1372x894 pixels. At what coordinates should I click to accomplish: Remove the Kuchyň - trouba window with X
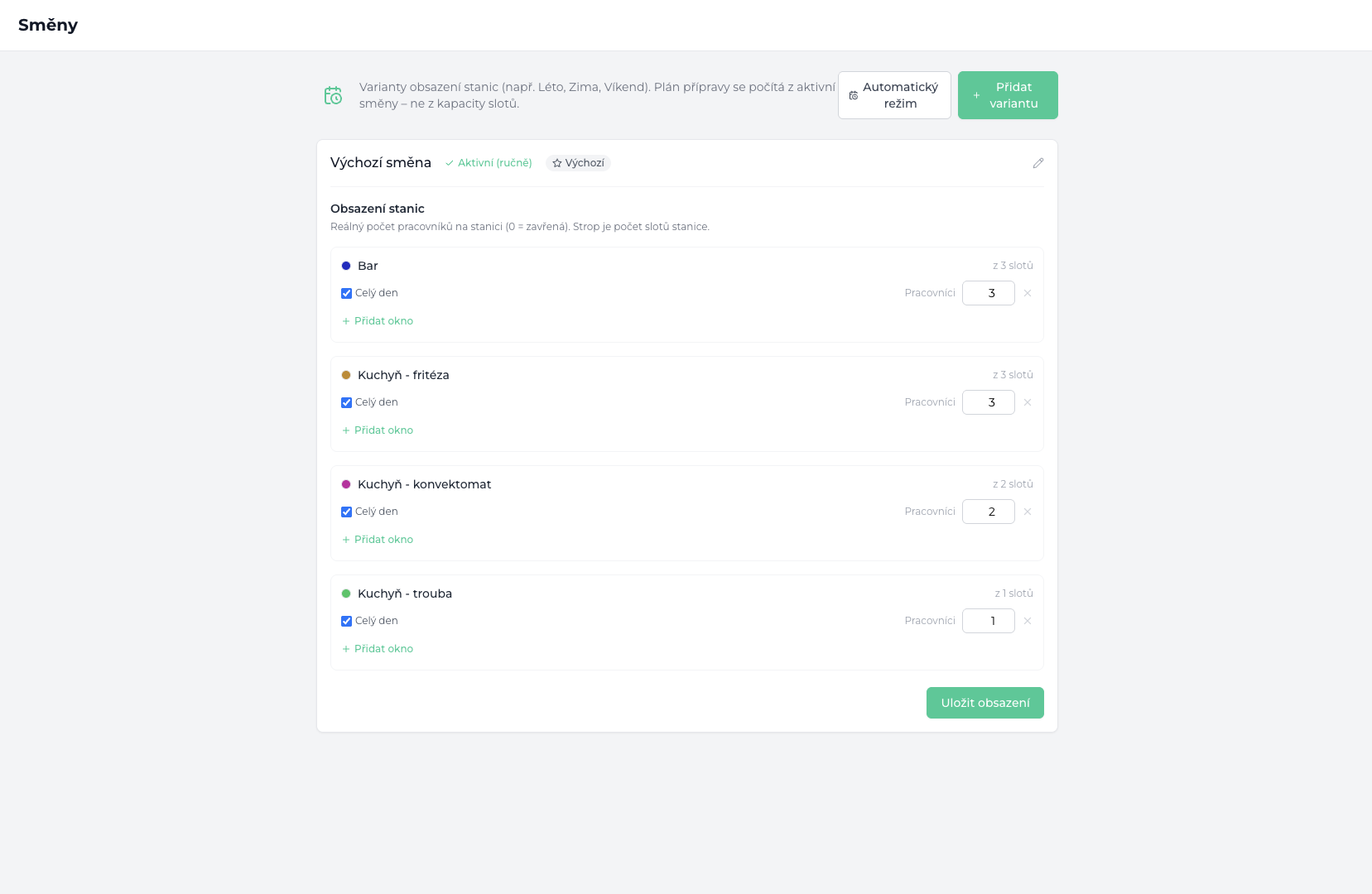coord(1028,621)
